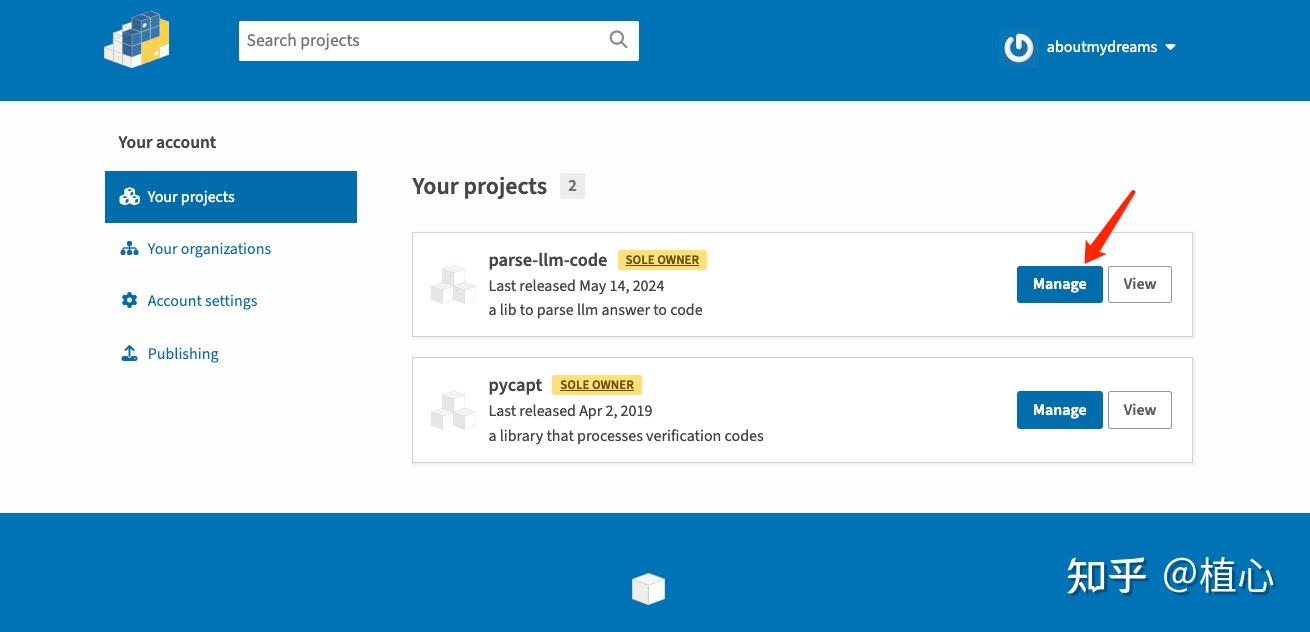Screen dimensions: 1310x632
Task: Click the pycapt package cube icon
Action: (x=453, y=410)
